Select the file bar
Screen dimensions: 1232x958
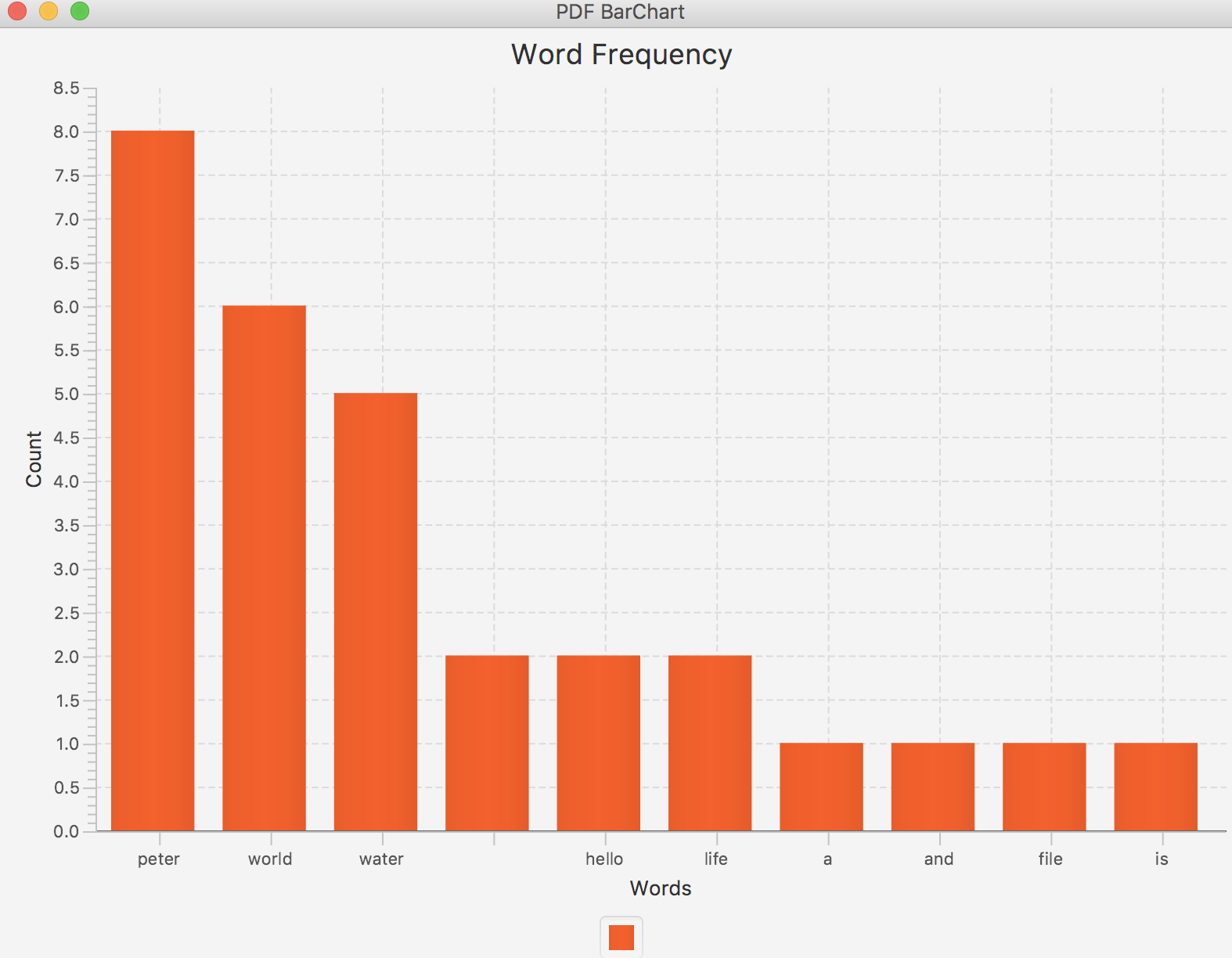[1044, 787]
